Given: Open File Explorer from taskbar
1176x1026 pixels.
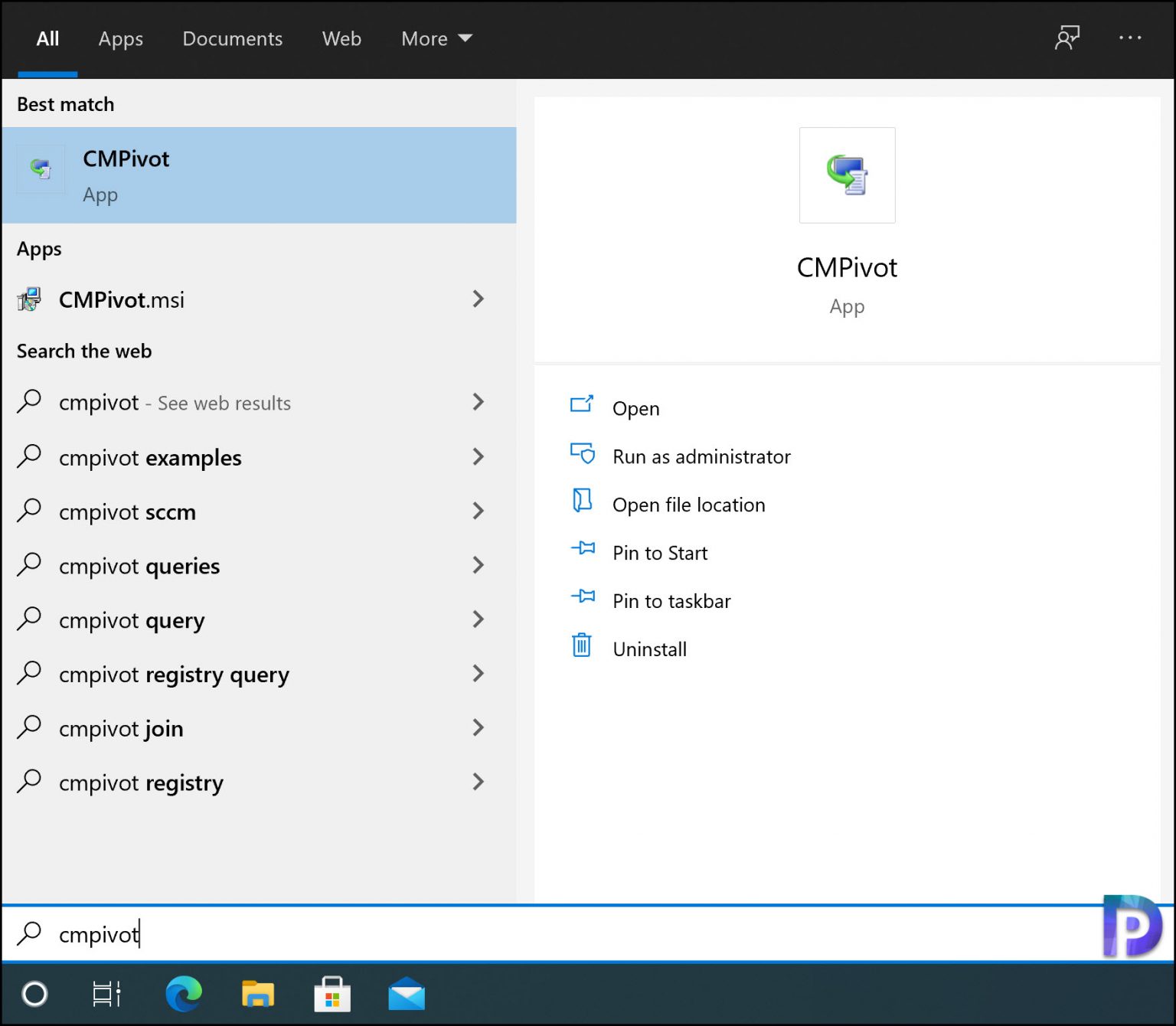Looking at the screenshot, I should point(258,994).
